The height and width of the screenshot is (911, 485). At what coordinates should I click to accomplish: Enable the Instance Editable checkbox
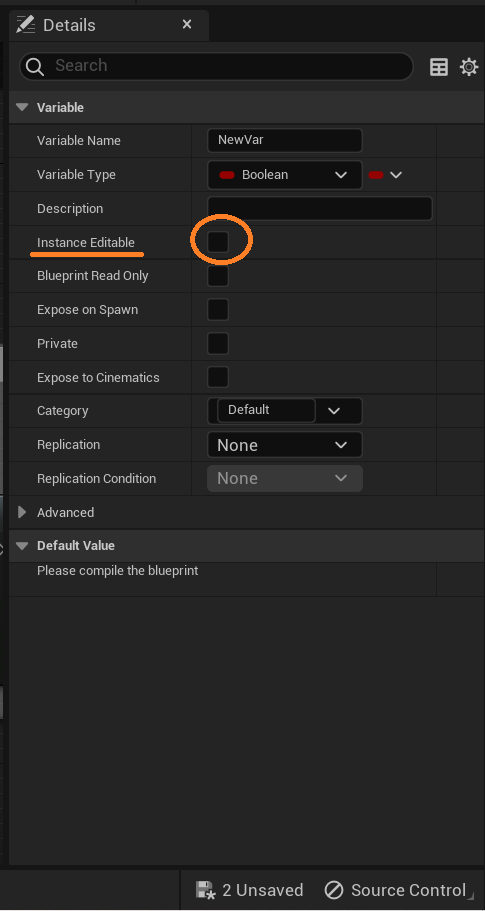(218, 242)
